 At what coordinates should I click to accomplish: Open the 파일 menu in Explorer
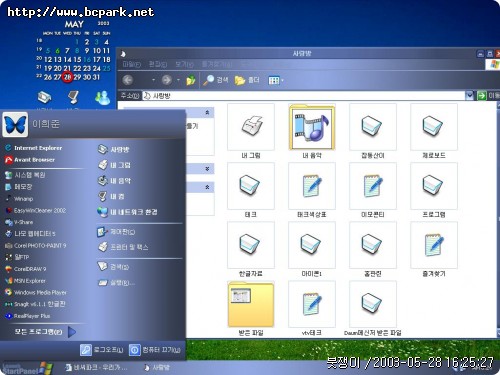tap(131, 64)
